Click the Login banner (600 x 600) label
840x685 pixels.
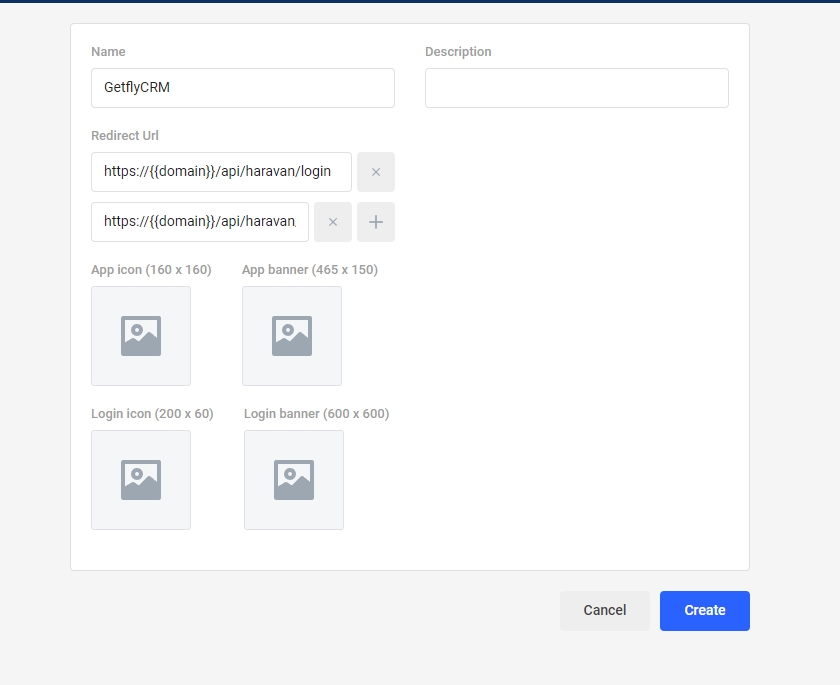point(316,414)
